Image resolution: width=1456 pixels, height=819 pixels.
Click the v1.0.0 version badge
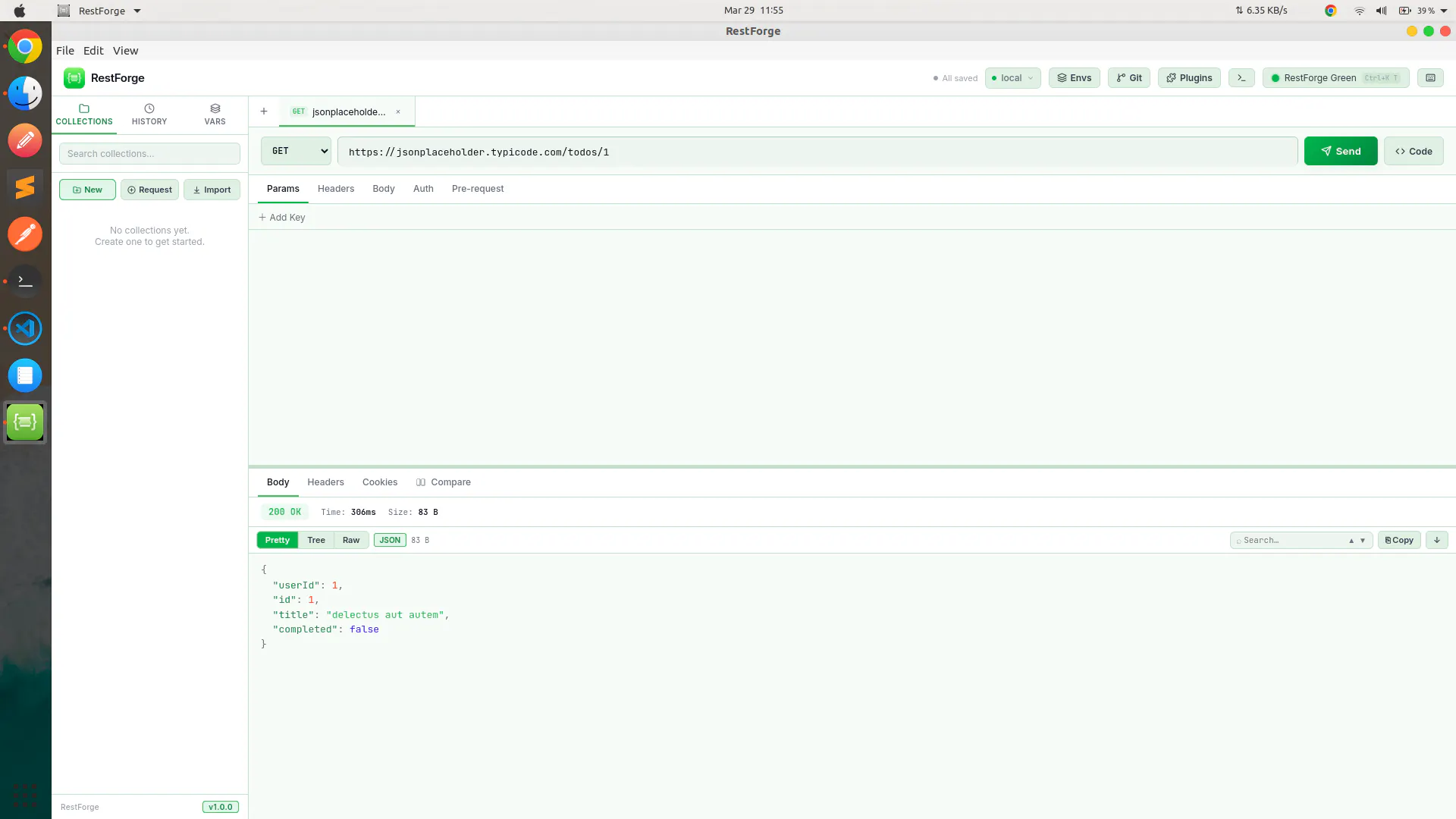(x=221, y=807)
